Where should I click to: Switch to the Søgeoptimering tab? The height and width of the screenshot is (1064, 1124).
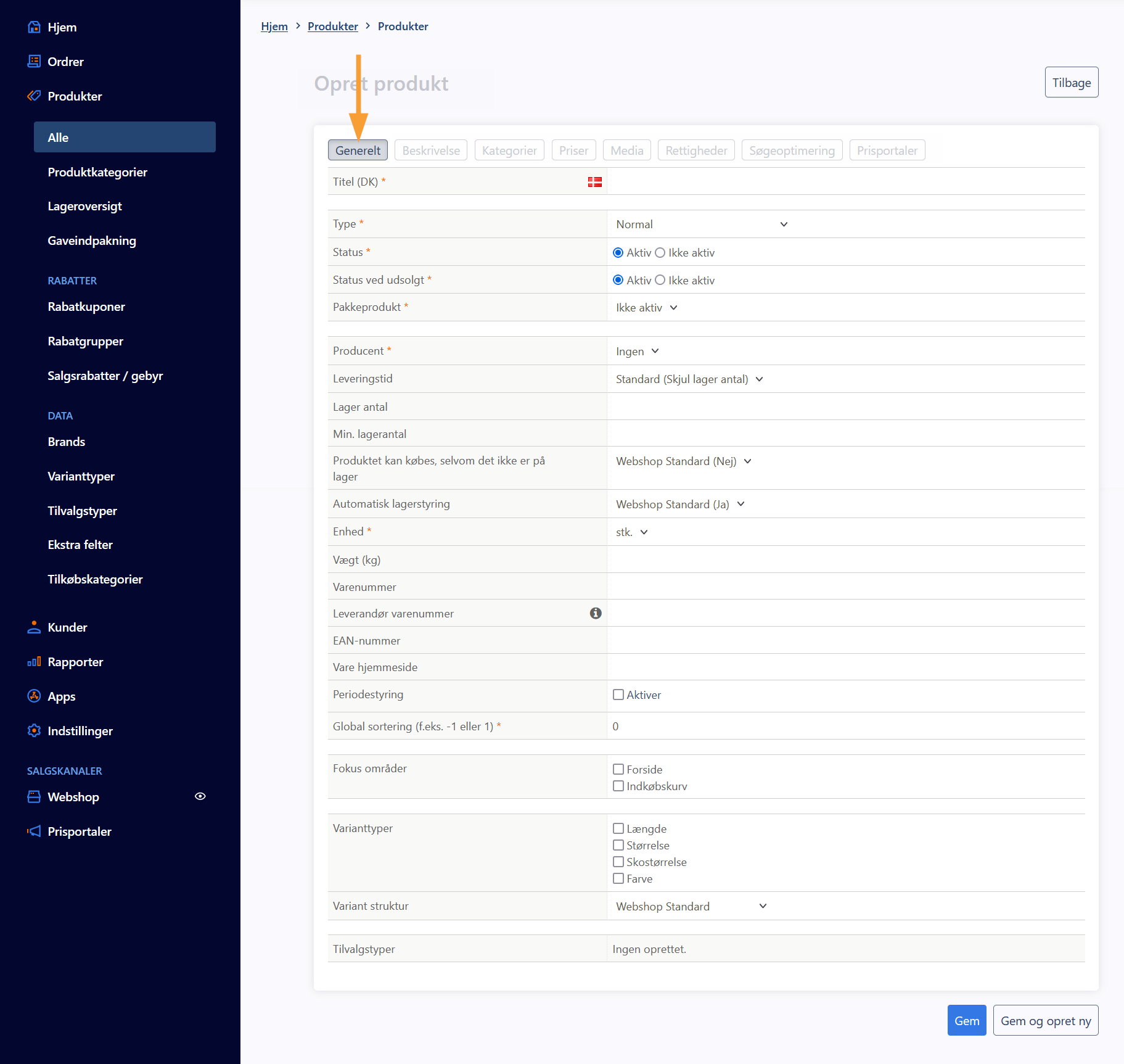[792, 151]
